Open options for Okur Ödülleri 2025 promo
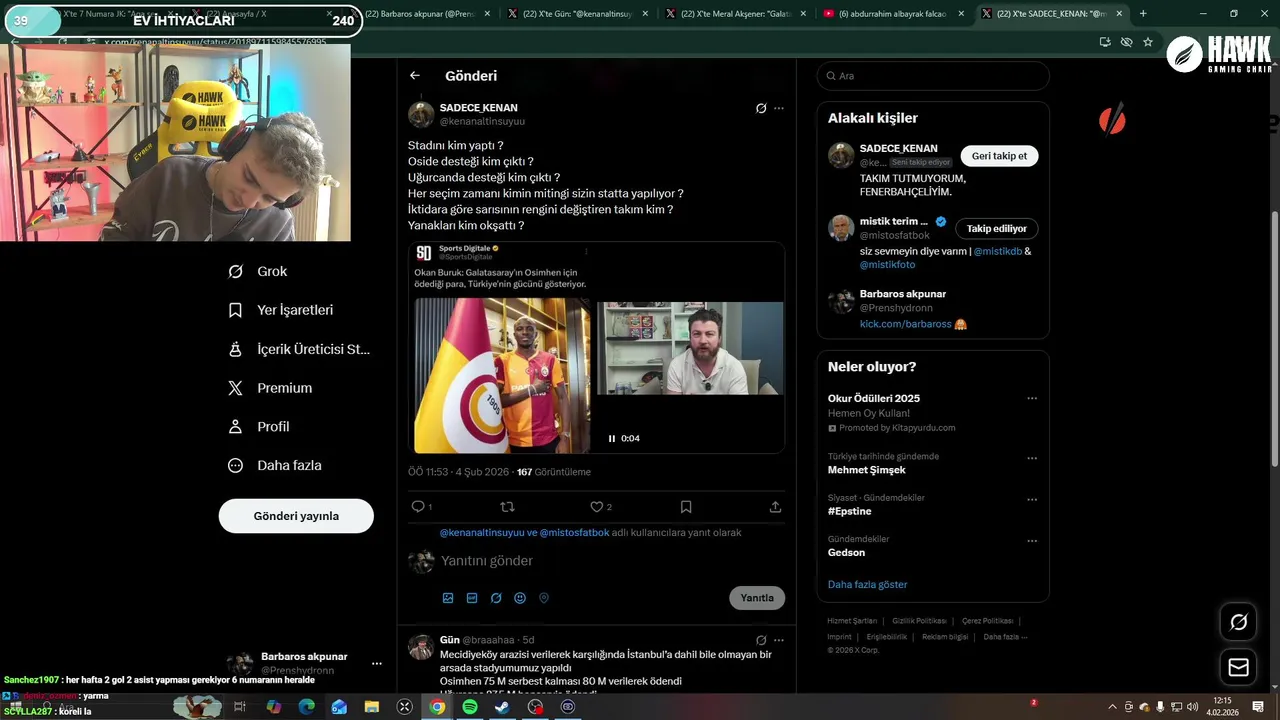 pos(1032,398)
